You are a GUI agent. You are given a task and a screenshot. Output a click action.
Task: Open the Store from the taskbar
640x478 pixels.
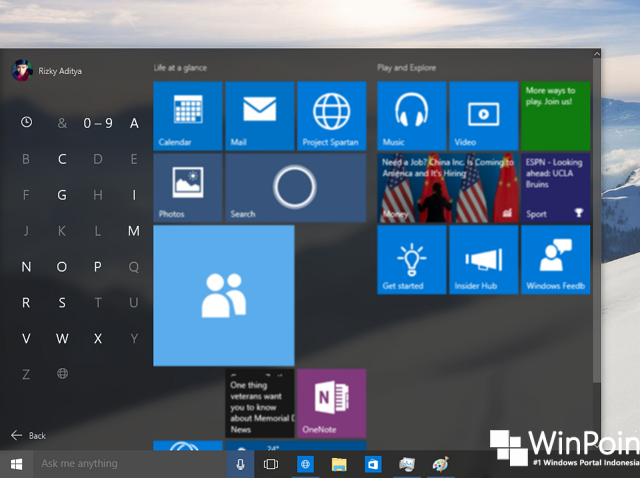click(x=373, y=464)
